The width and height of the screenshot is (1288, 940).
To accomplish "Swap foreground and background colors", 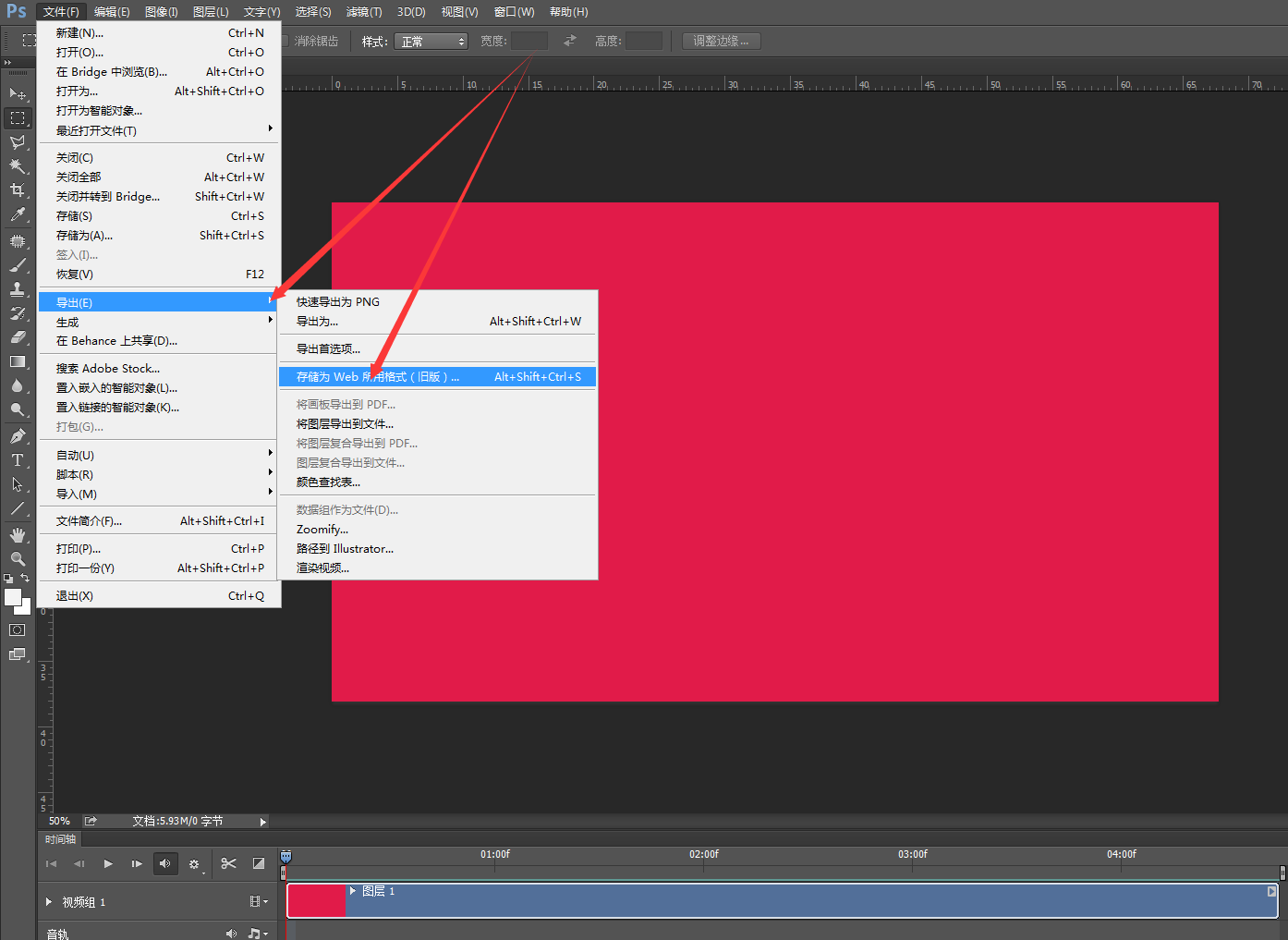I will point(25,579).
